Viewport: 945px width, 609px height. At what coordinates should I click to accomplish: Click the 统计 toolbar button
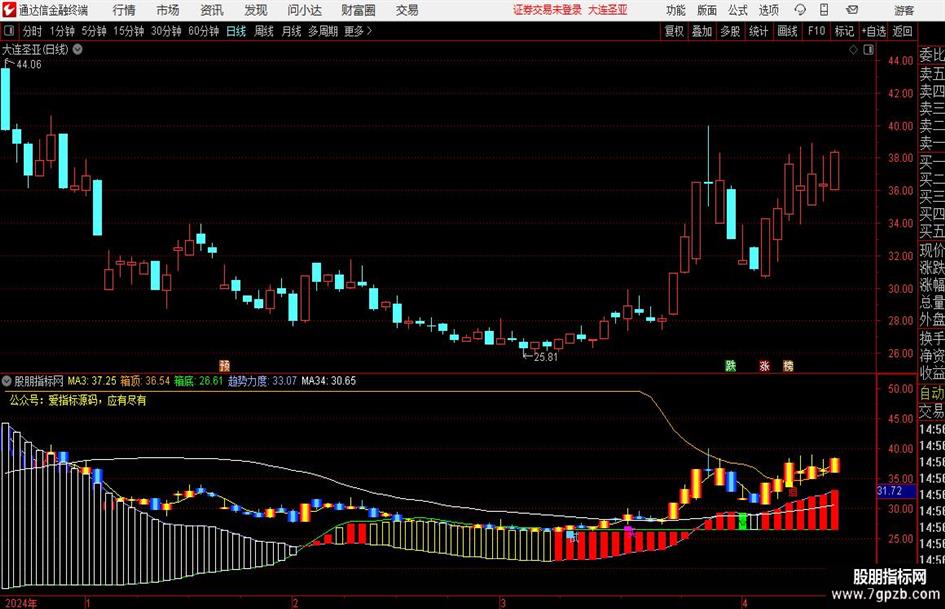pos(758,31)
